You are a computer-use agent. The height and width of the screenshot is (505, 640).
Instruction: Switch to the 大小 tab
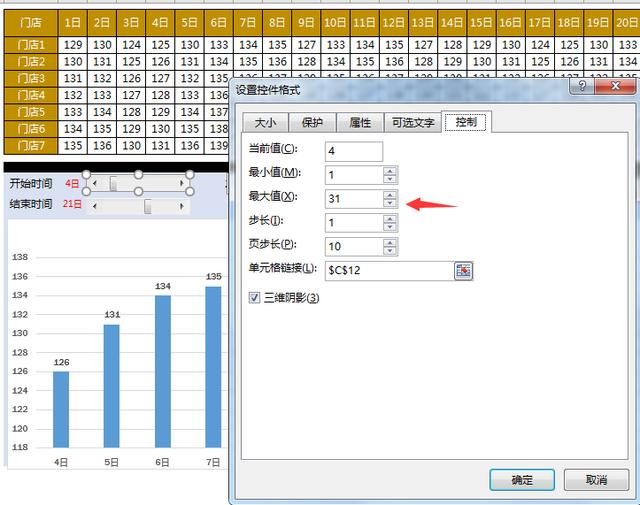tap(265, 123)
